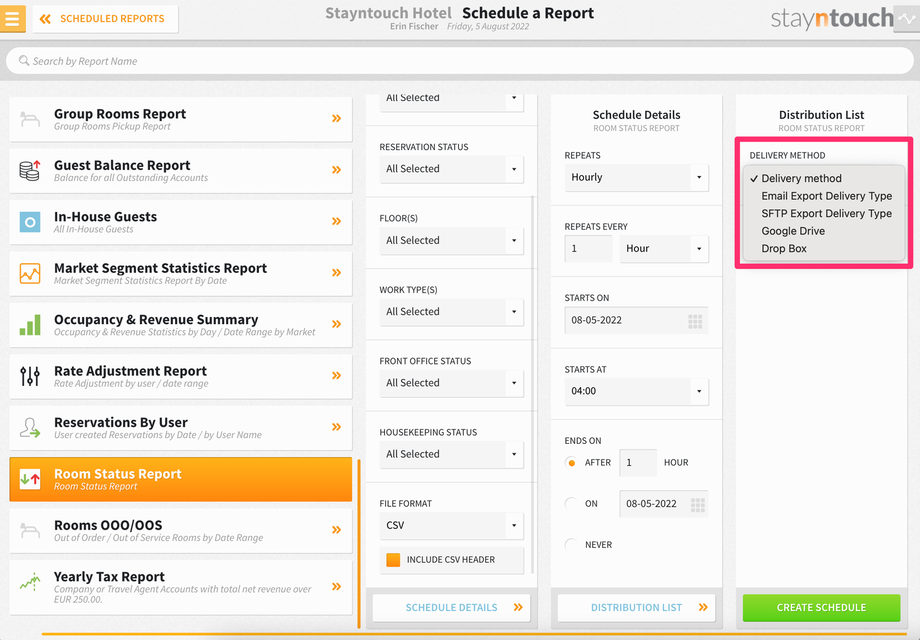Open the Work Type(s) dropdown
Viewport: 920px width, 640px height.
pos(451,312)
